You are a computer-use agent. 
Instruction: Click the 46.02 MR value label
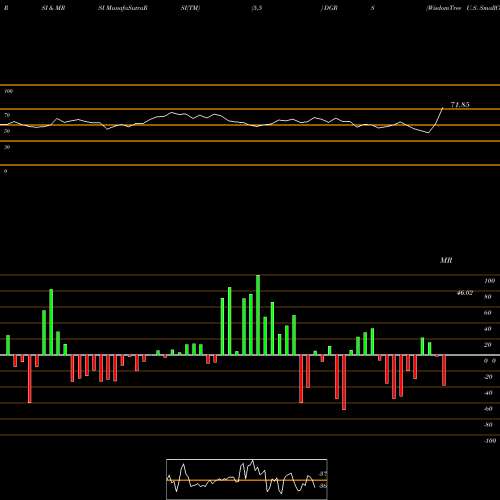[465, 293]
